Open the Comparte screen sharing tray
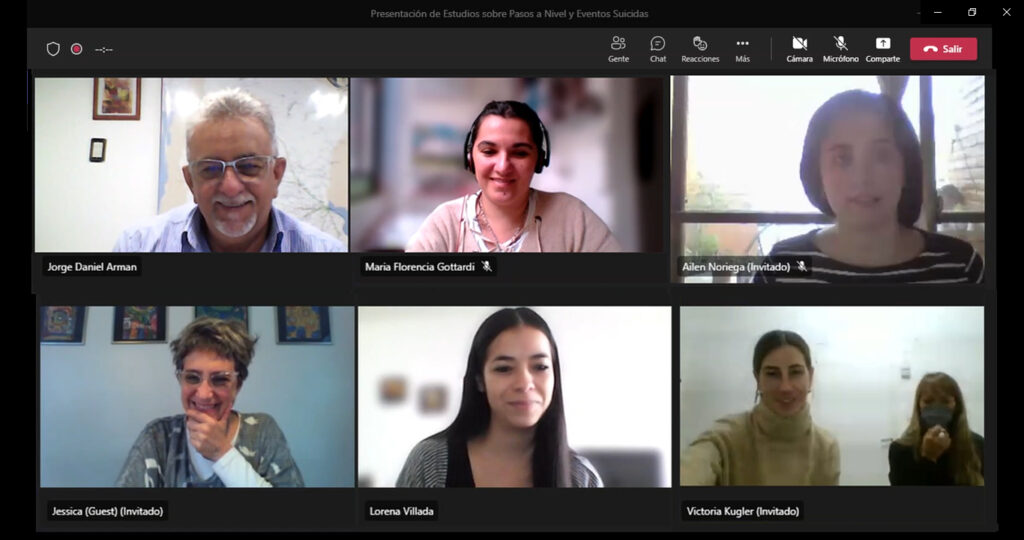This screenshot has height=540, width=1024. click(882, 49)
